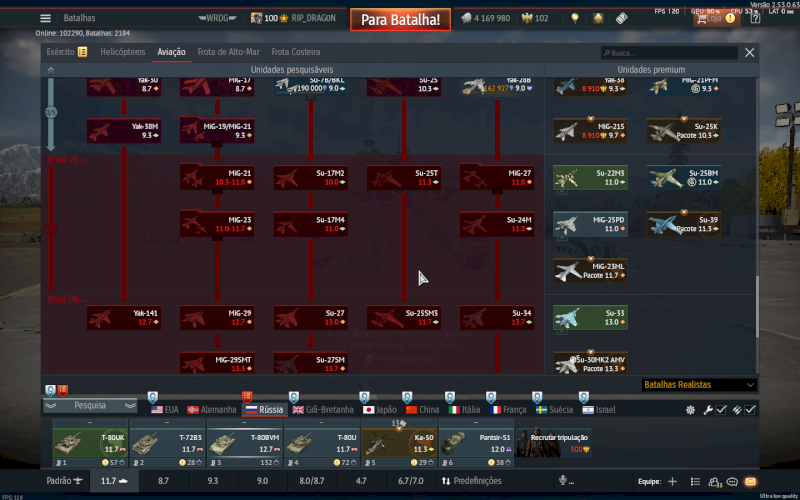Toggle auto-ammo refill checkbox
The width and height of the screenshot is (800, 500).
(x=749, y=410)
